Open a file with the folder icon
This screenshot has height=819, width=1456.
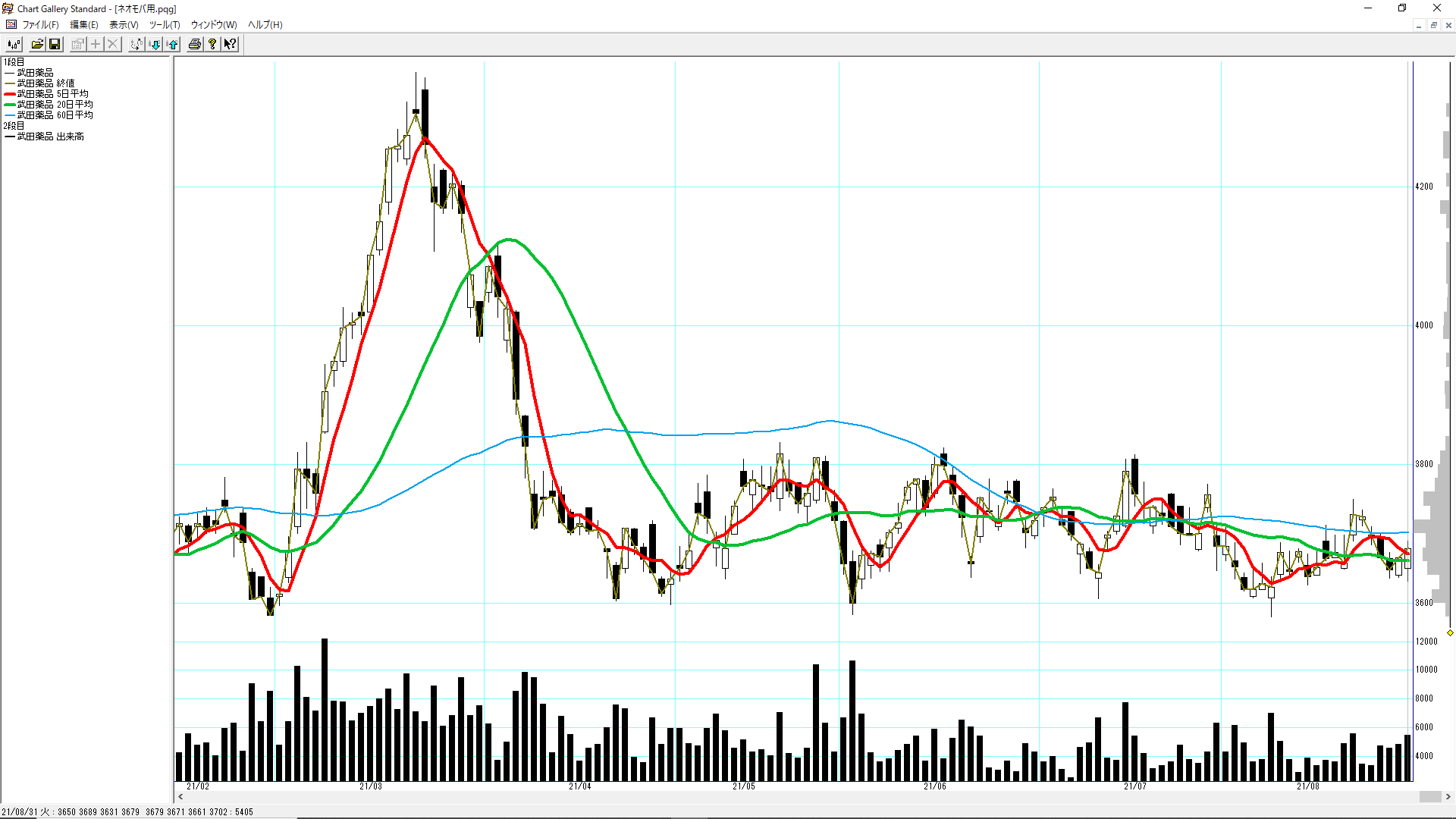(x=37, y=44)
